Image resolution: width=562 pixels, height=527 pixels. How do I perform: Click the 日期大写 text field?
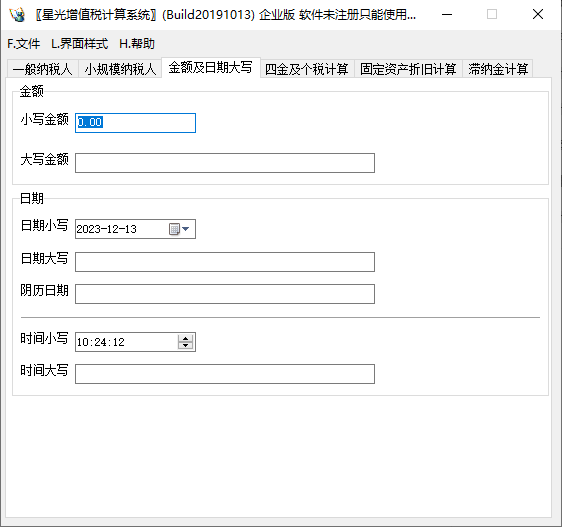point(225,262)
